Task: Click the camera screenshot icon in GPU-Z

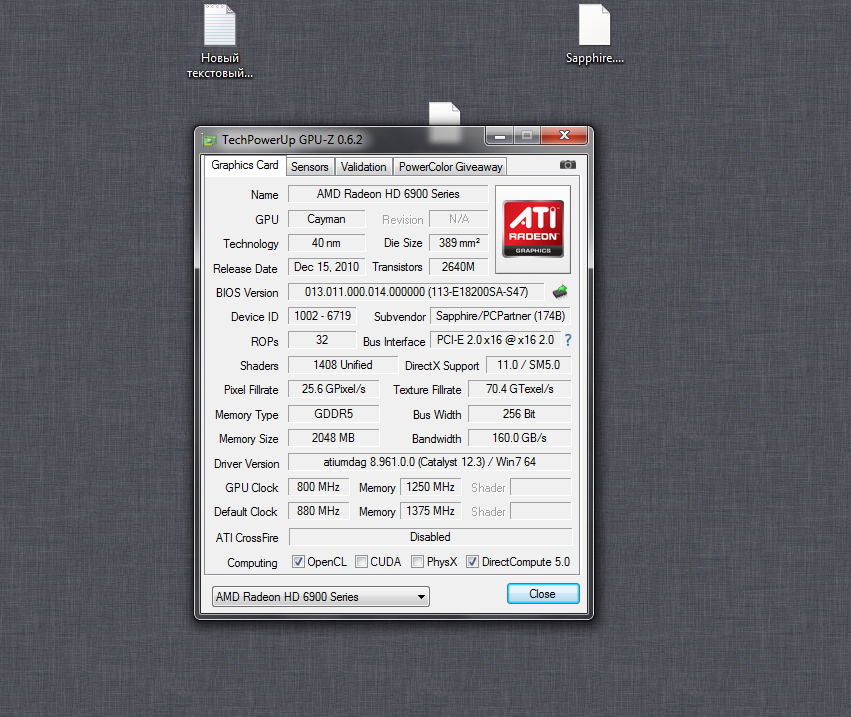Action: (568, 164)
